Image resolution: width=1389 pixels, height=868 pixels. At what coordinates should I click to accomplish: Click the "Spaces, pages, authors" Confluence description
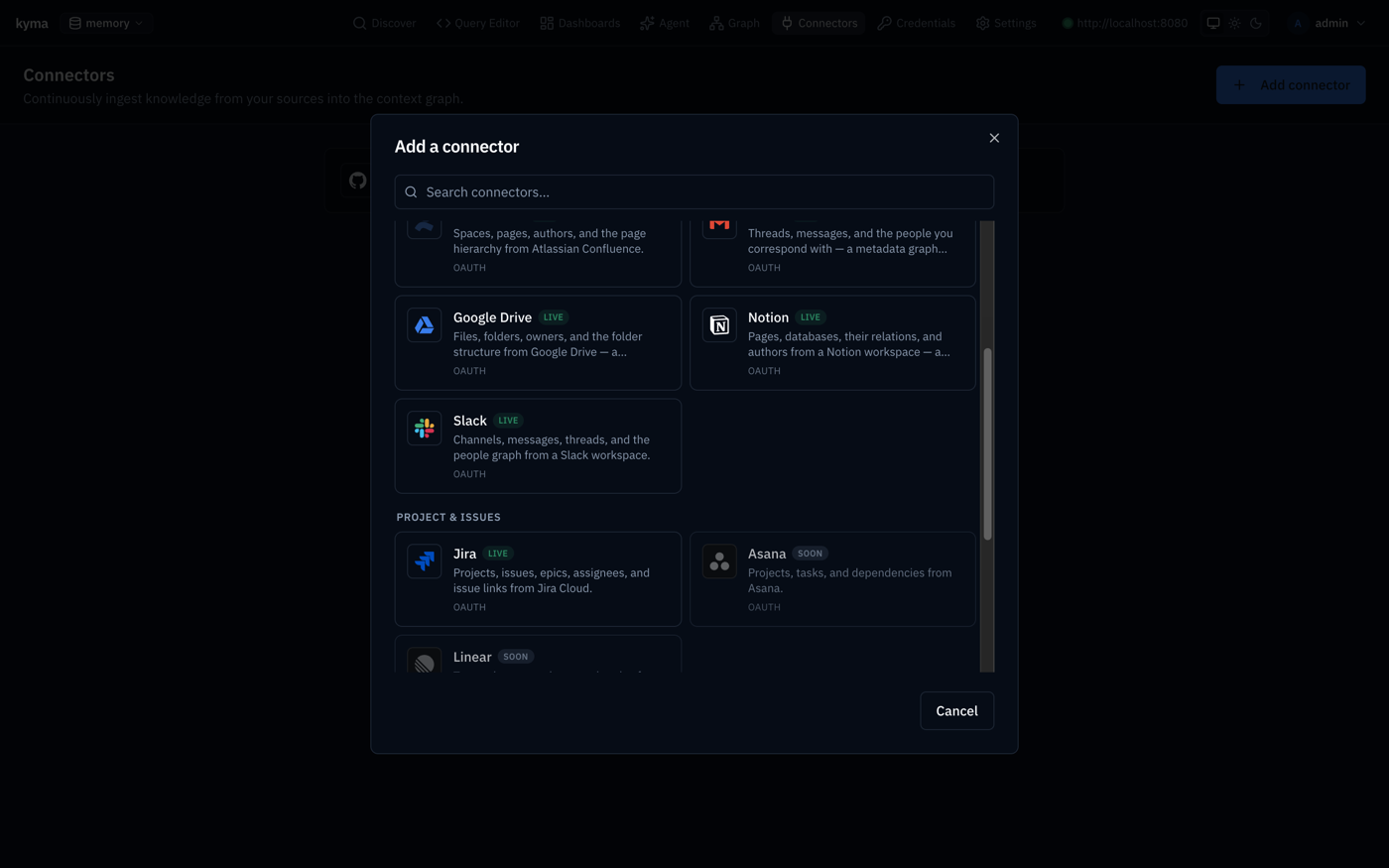click(550, 241)
